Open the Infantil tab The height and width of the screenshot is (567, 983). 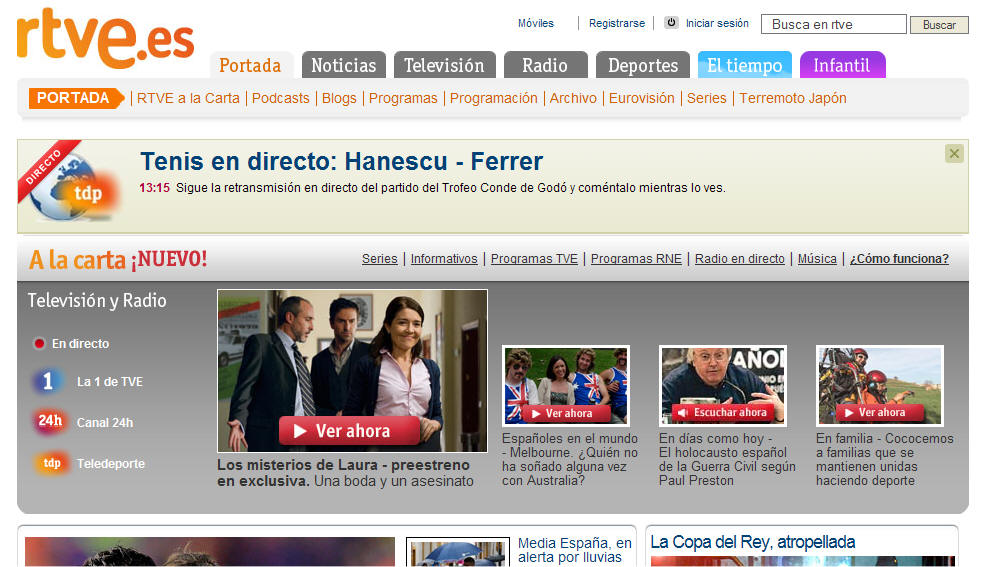(842, 65)
